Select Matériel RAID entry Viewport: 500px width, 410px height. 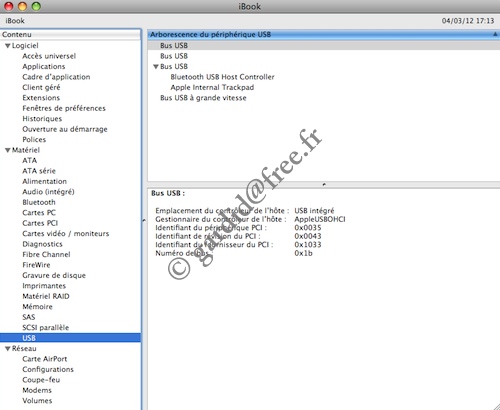46,296
